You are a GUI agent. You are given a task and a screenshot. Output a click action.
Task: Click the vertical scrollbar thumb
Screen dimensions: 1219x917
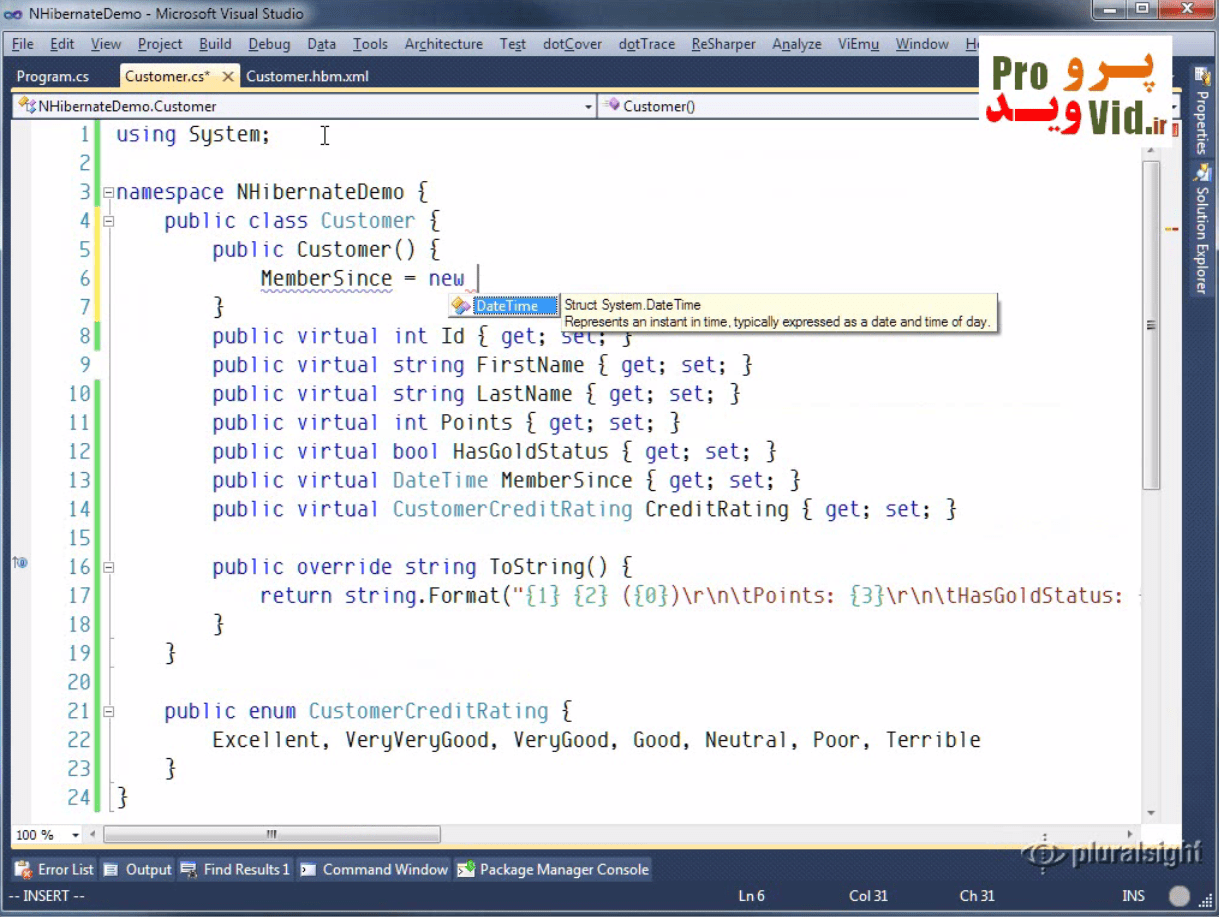1151,325
